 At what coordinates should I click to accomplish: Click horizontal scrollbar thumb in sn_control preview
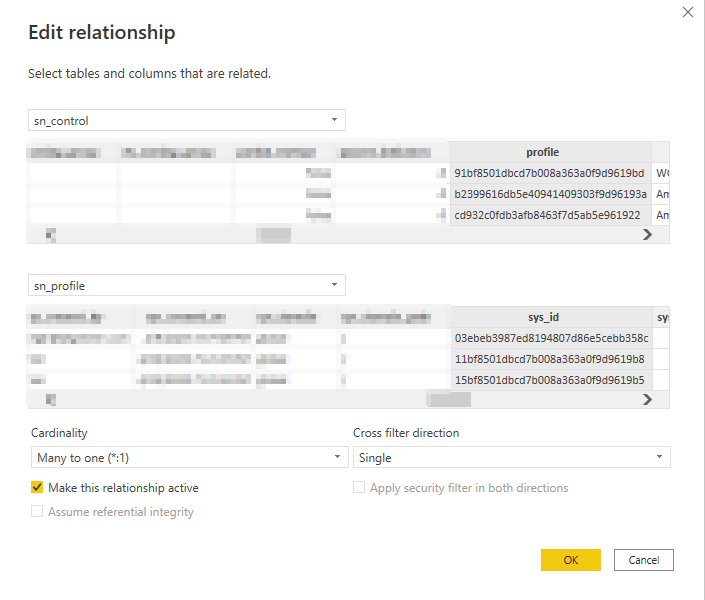273,235
